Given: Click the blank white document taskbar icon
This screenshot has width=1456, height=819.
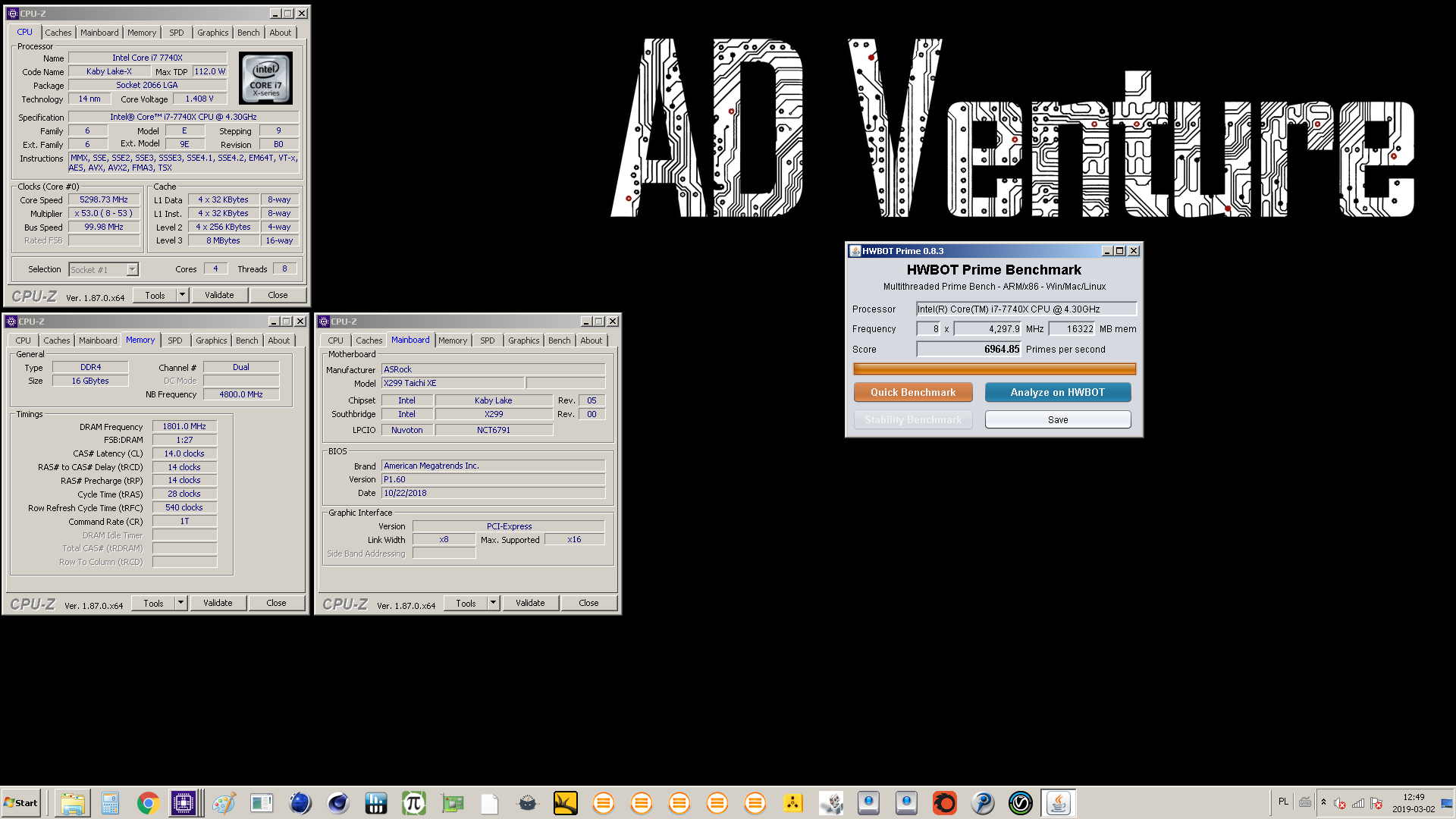Looking at the screenshot, I should click(x=490, y=803).
